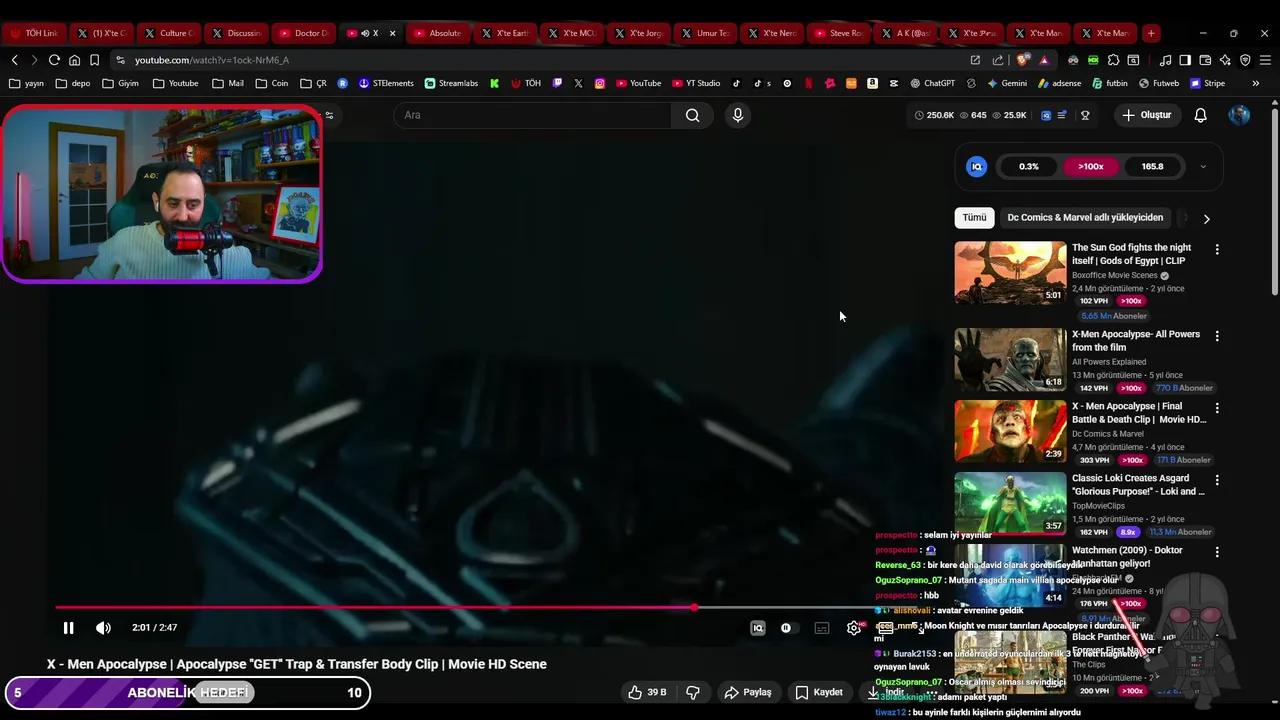This screenshot has height=720, width=1280.
Task: Expand the vidIQ score panel chevron
Action: tap(1203, 167)
